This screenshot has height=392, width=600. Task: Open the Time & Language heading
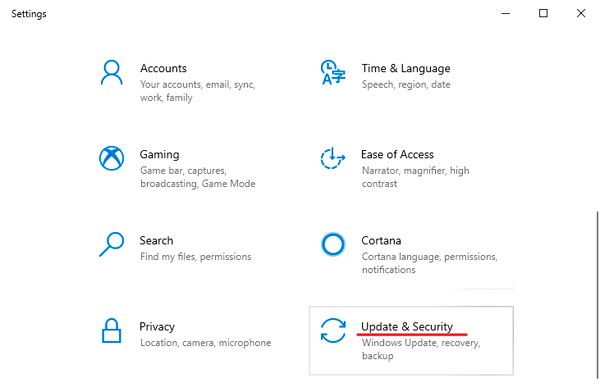click(x=406, y=68)
